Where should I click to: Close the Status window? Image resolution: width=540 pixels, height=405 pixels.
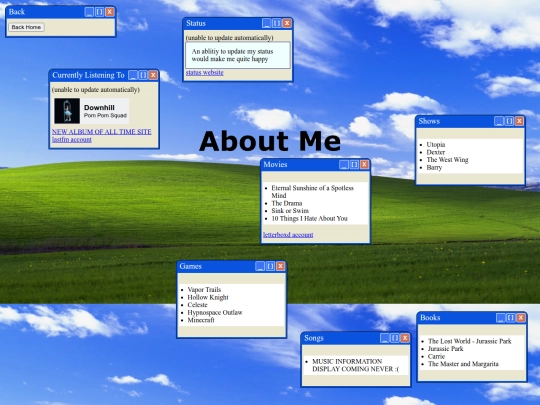pos(287,23)
